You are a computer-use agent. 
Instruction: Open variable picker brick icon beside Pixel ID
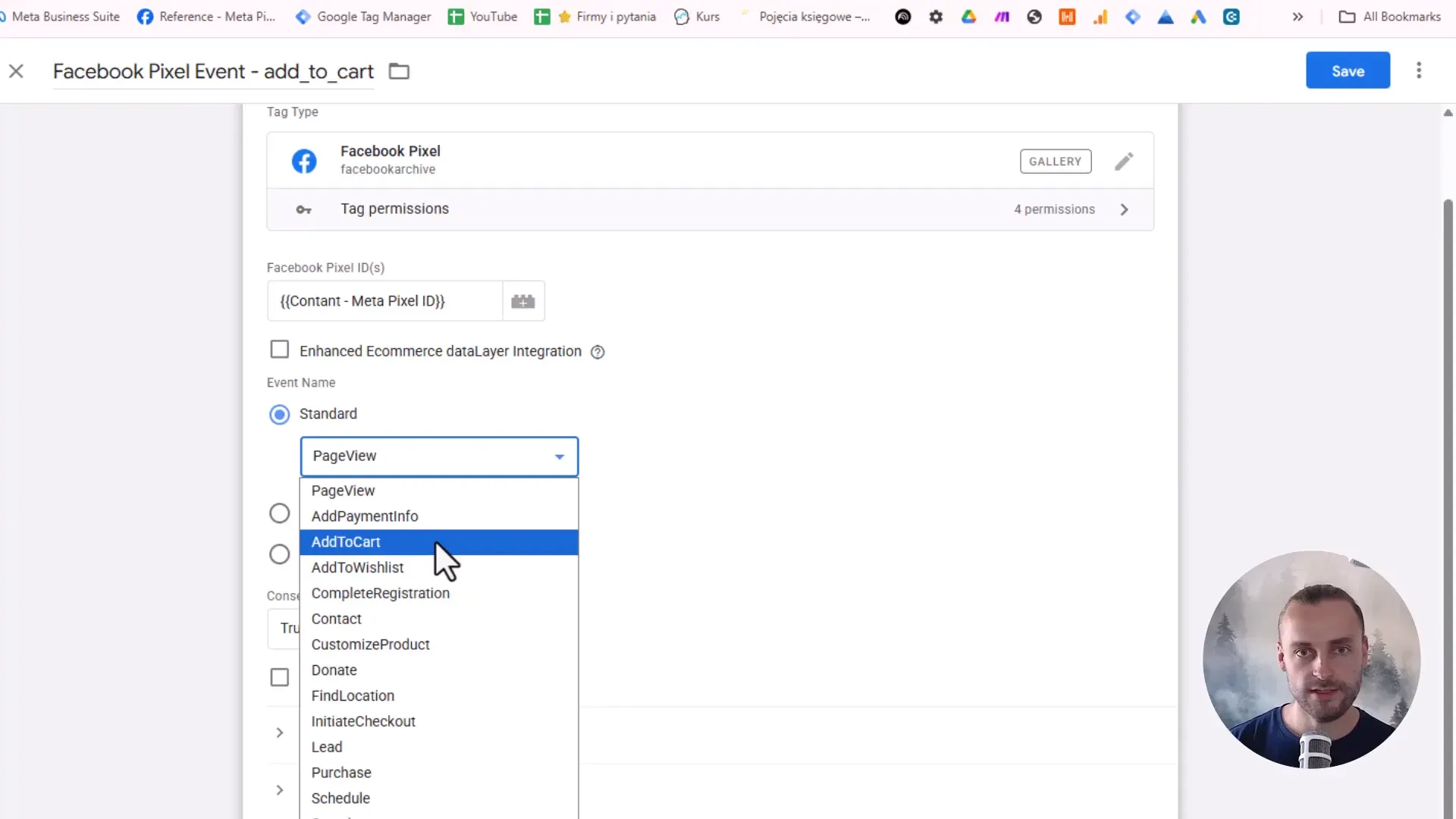pos(523,301)
